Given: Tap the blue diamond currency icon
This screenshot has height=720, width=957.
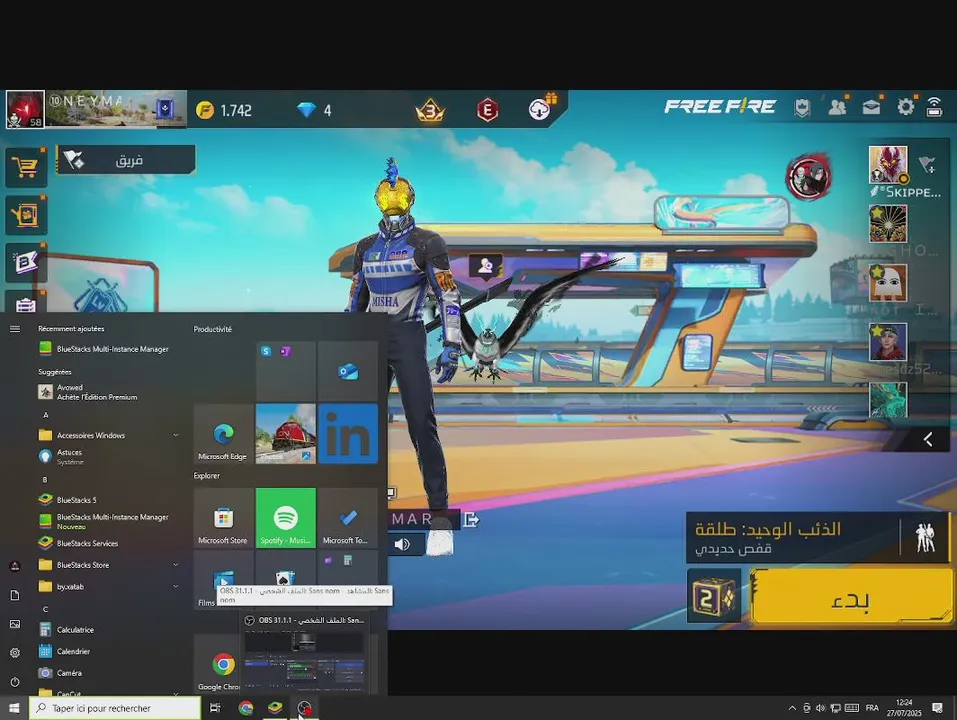Looking at the screenshot, I should coord(306,110).
